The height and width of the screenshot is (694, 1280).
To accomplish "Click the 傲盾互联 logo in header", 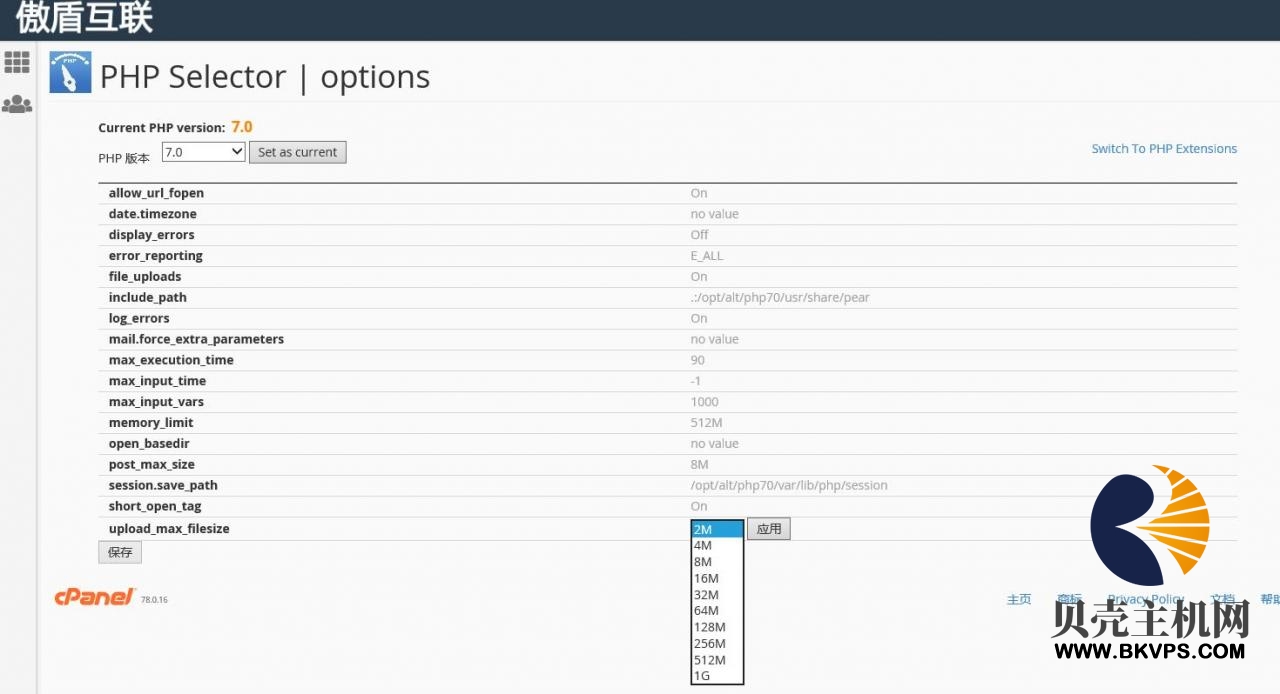I will pyautogui.click(x=85, y=18).
